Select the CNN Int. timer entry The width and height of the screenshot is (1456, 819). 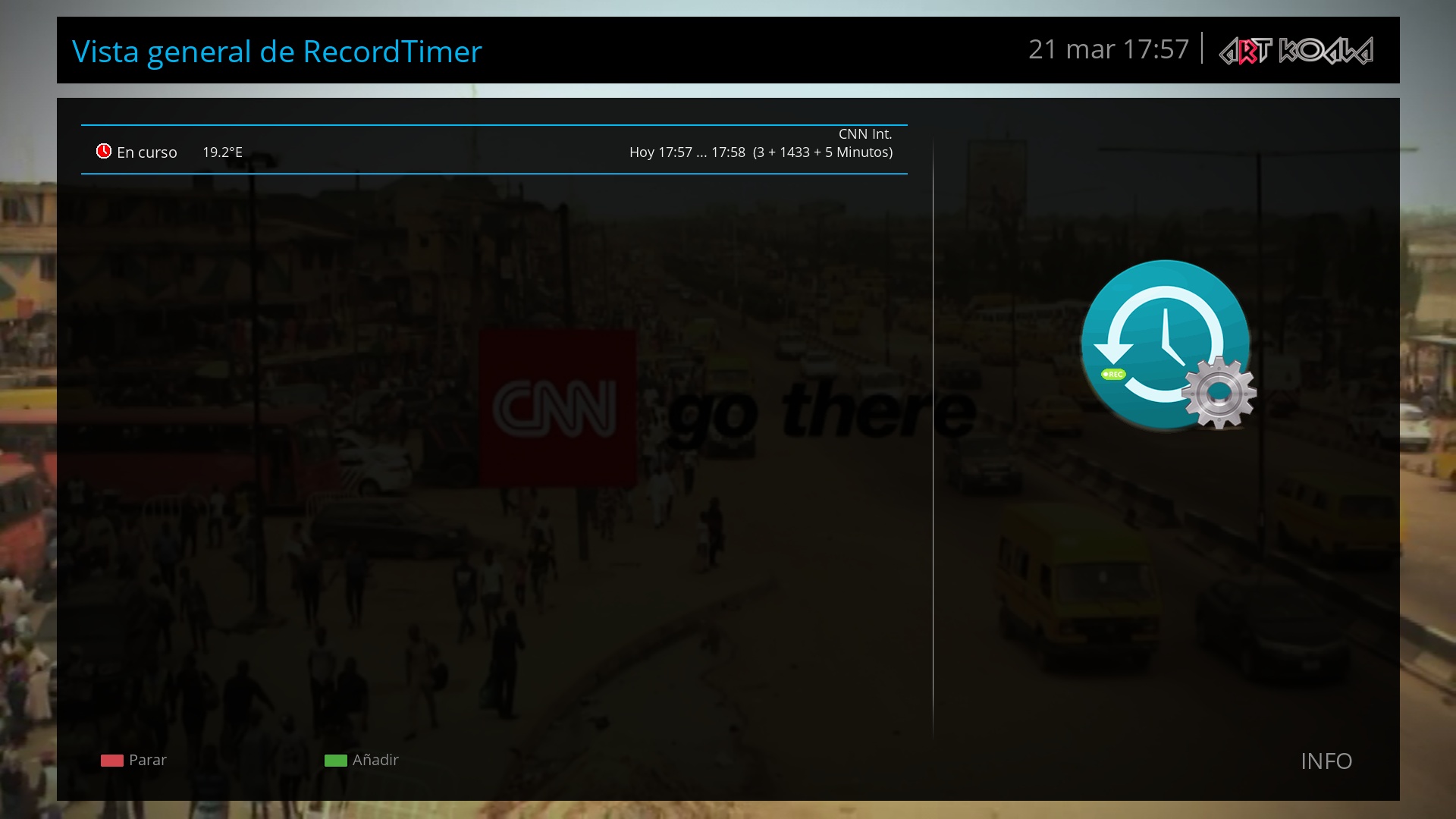coord(864,134)
